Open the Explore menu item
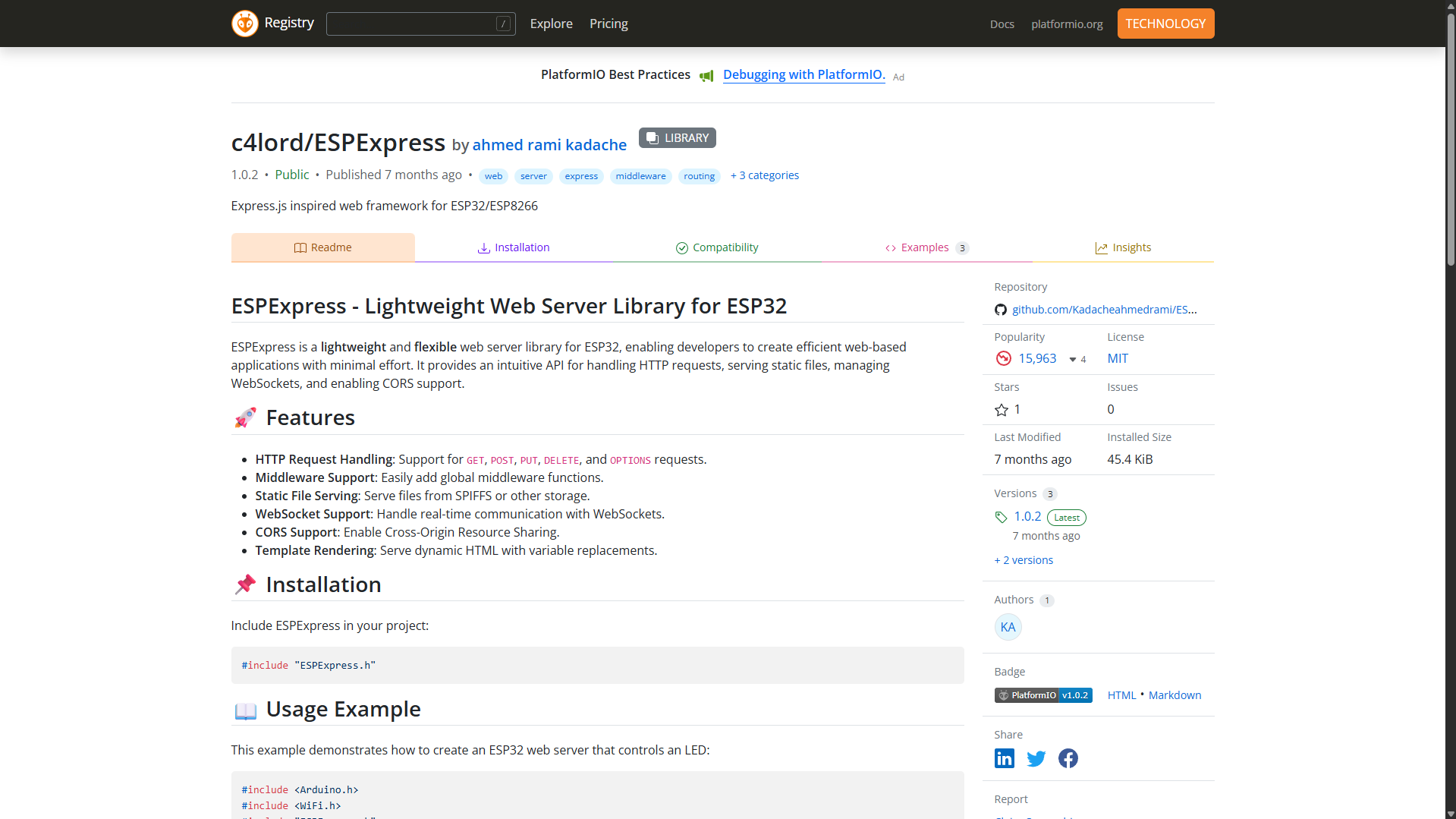 point(551,24)
